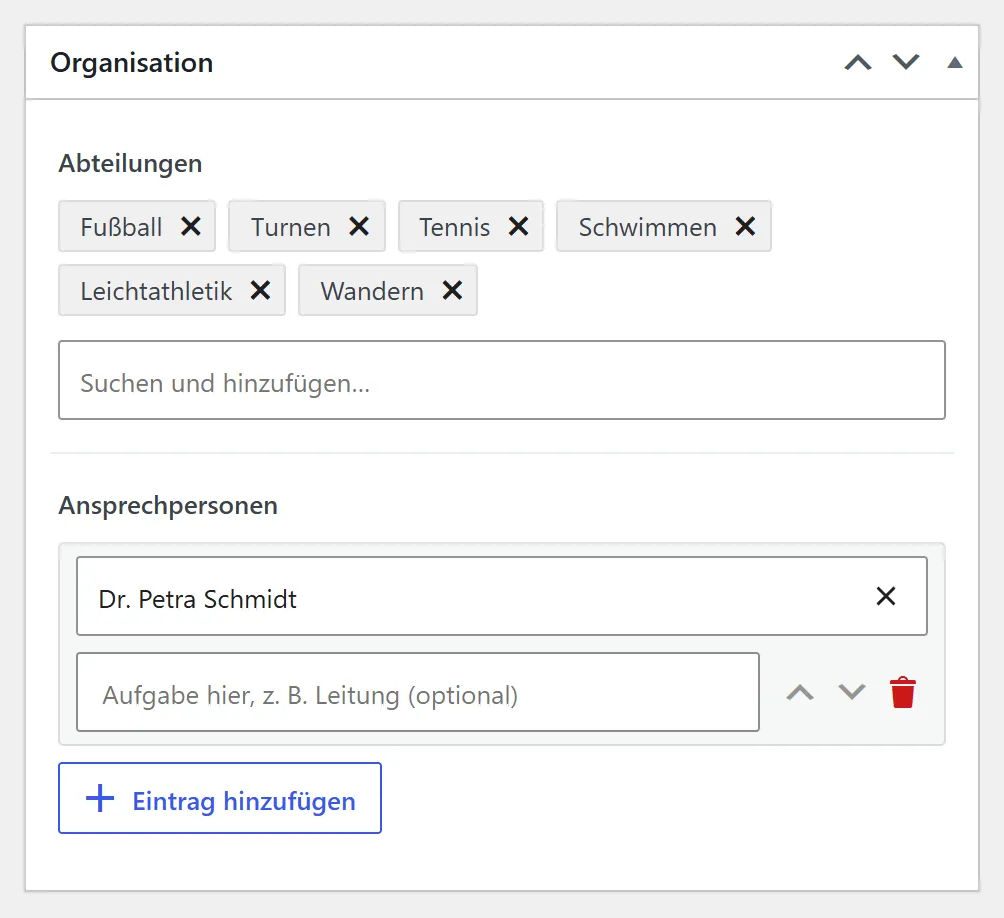The image size is (1004, 918).
Task: Remove the Fußball tag
Action: point(191,226)
